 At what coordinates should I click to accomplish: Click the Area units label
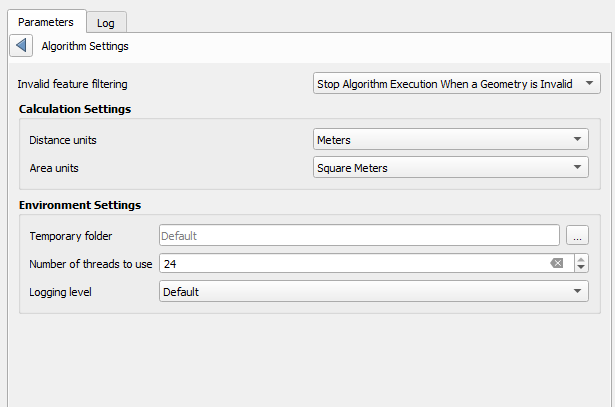[56, 168]
